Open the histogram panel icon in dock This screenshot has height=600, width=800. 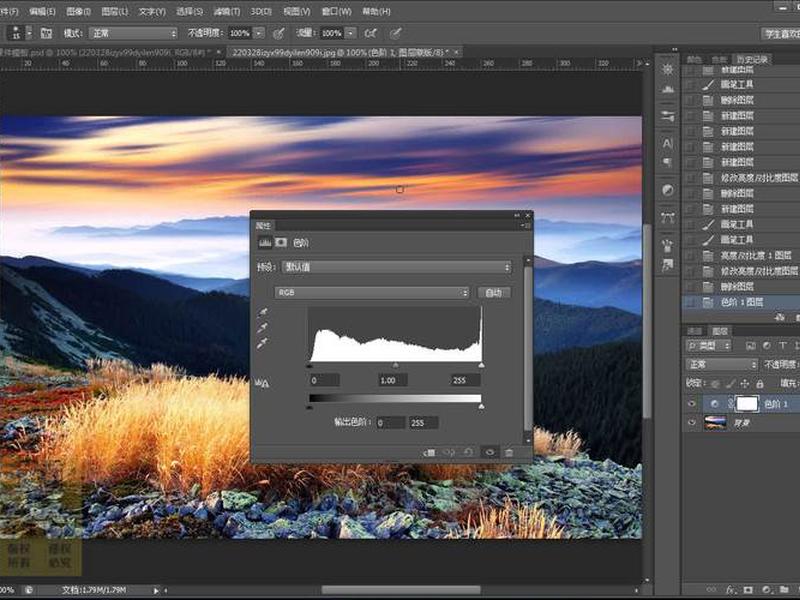point(667,90)
